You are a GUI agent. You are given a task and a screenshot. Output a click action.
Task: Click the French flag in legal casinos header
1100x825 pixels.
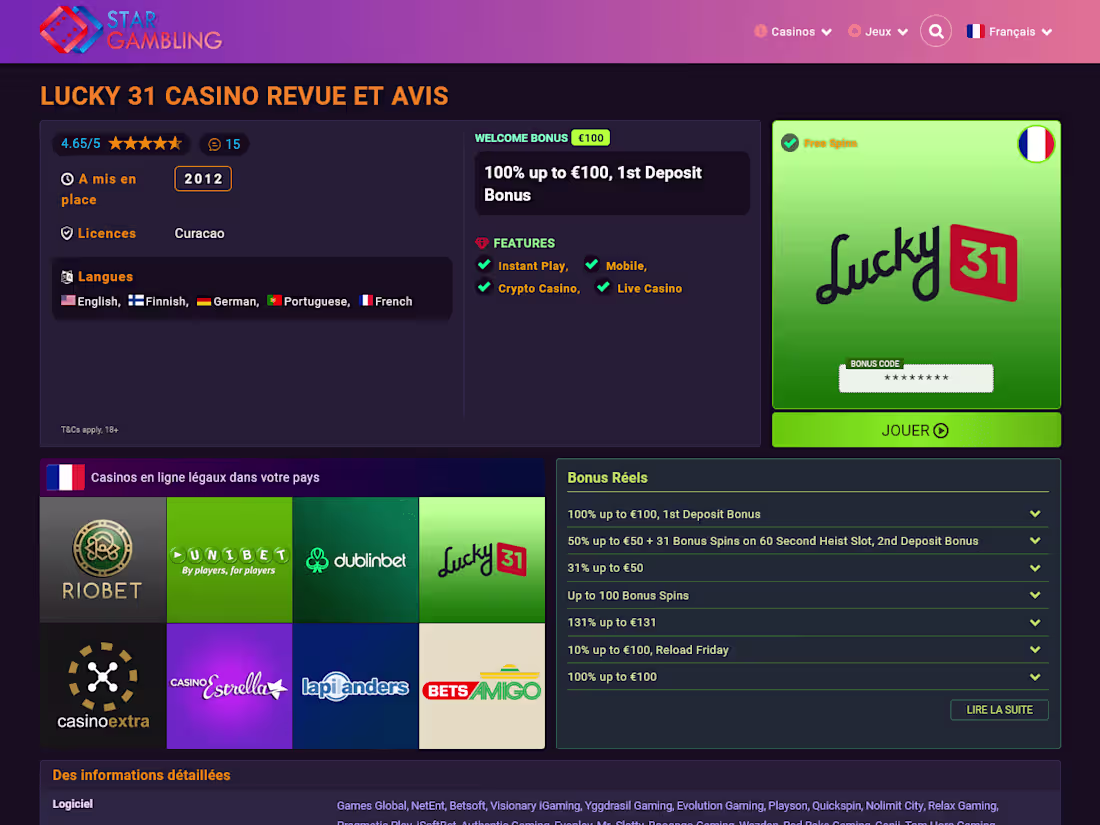pyautogui.click(x=66, y=478)
